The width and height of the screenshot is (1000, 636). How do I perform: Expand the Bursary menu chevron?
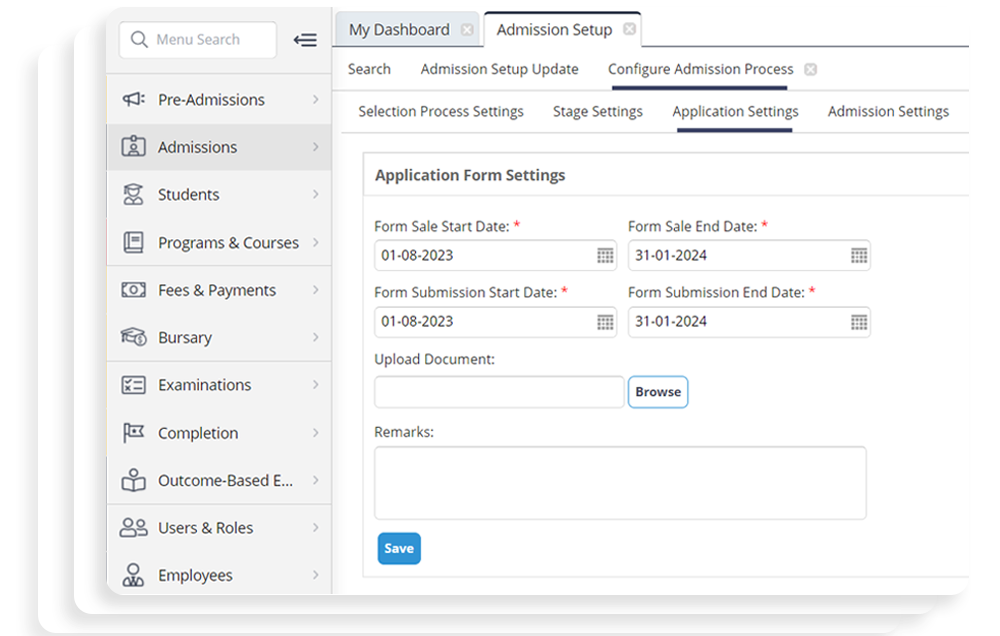315,338
